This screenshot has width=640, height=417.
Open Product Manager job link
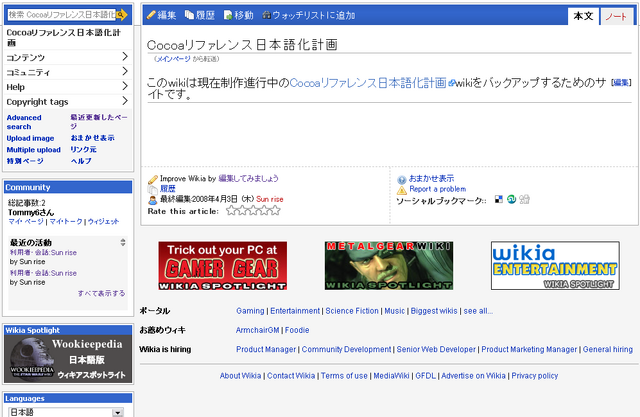point(266,349)
